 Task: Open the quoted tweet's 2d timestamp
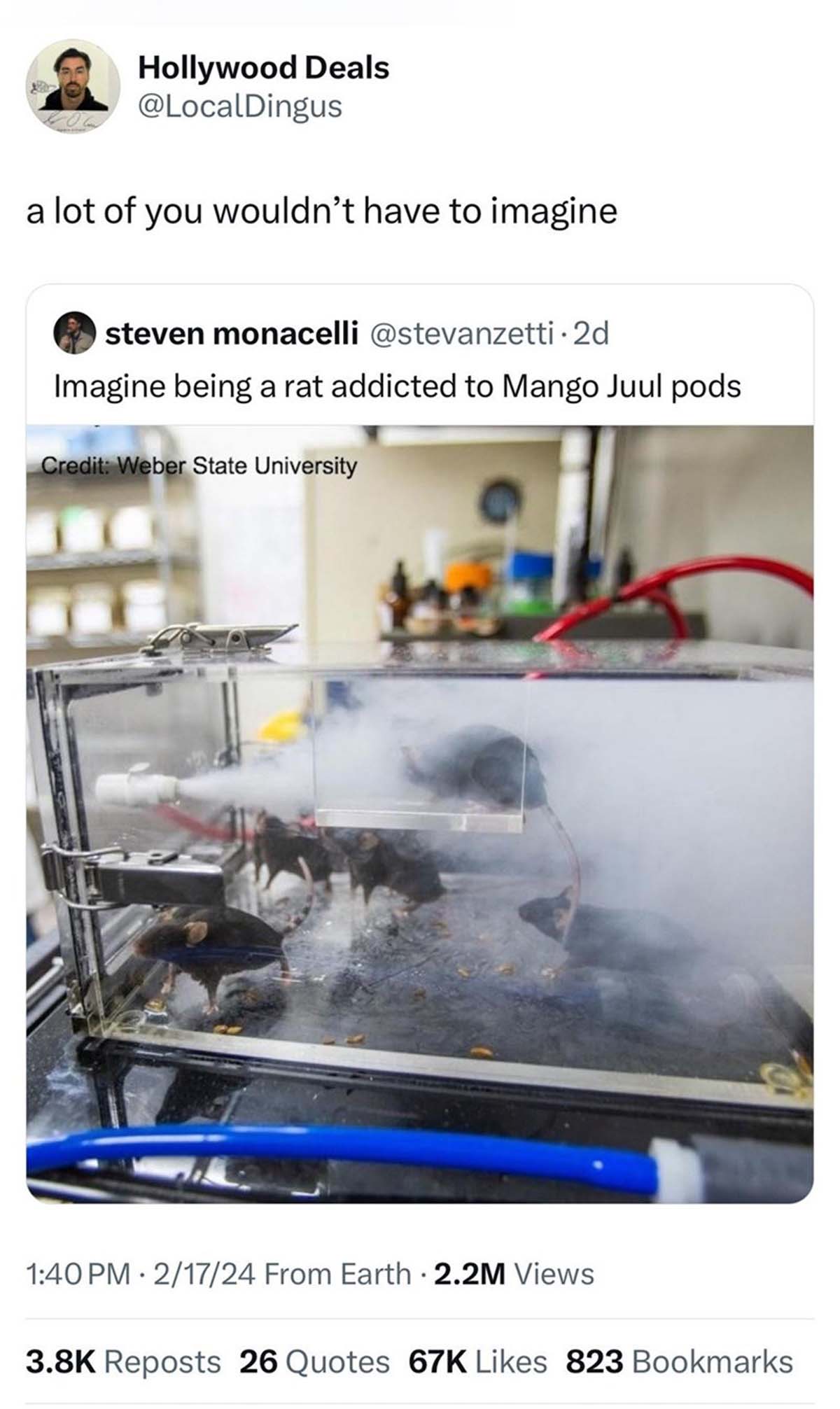coord(591,333)
